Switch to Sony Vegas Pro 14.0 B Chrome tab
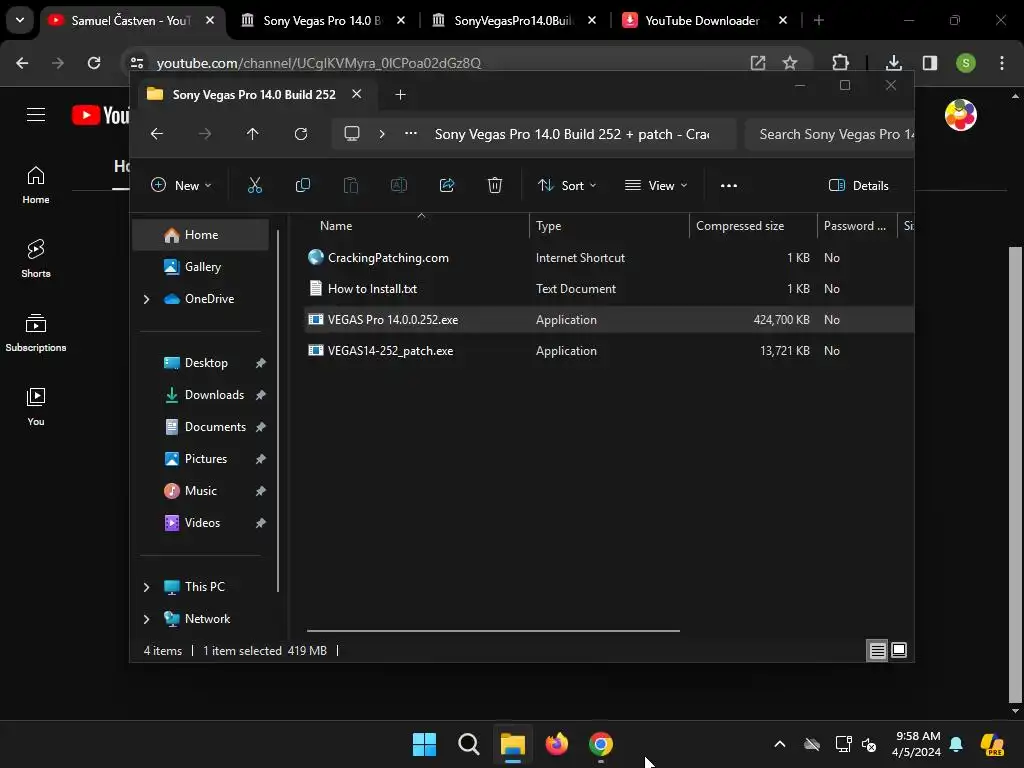This screenshot has height=768, width=1024. 323,21
